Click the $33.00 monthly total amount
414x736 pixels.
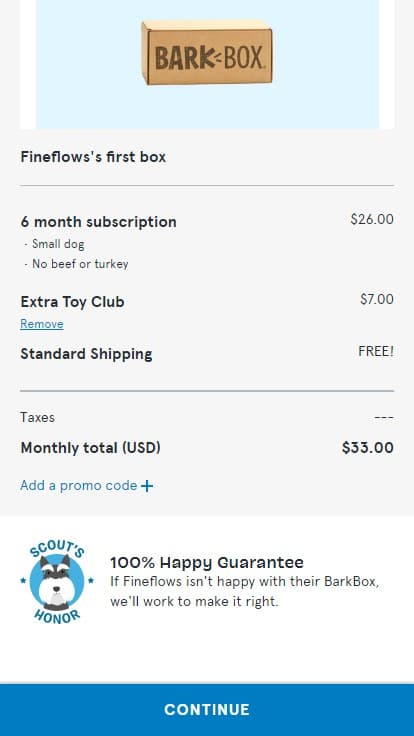(368, 448)
